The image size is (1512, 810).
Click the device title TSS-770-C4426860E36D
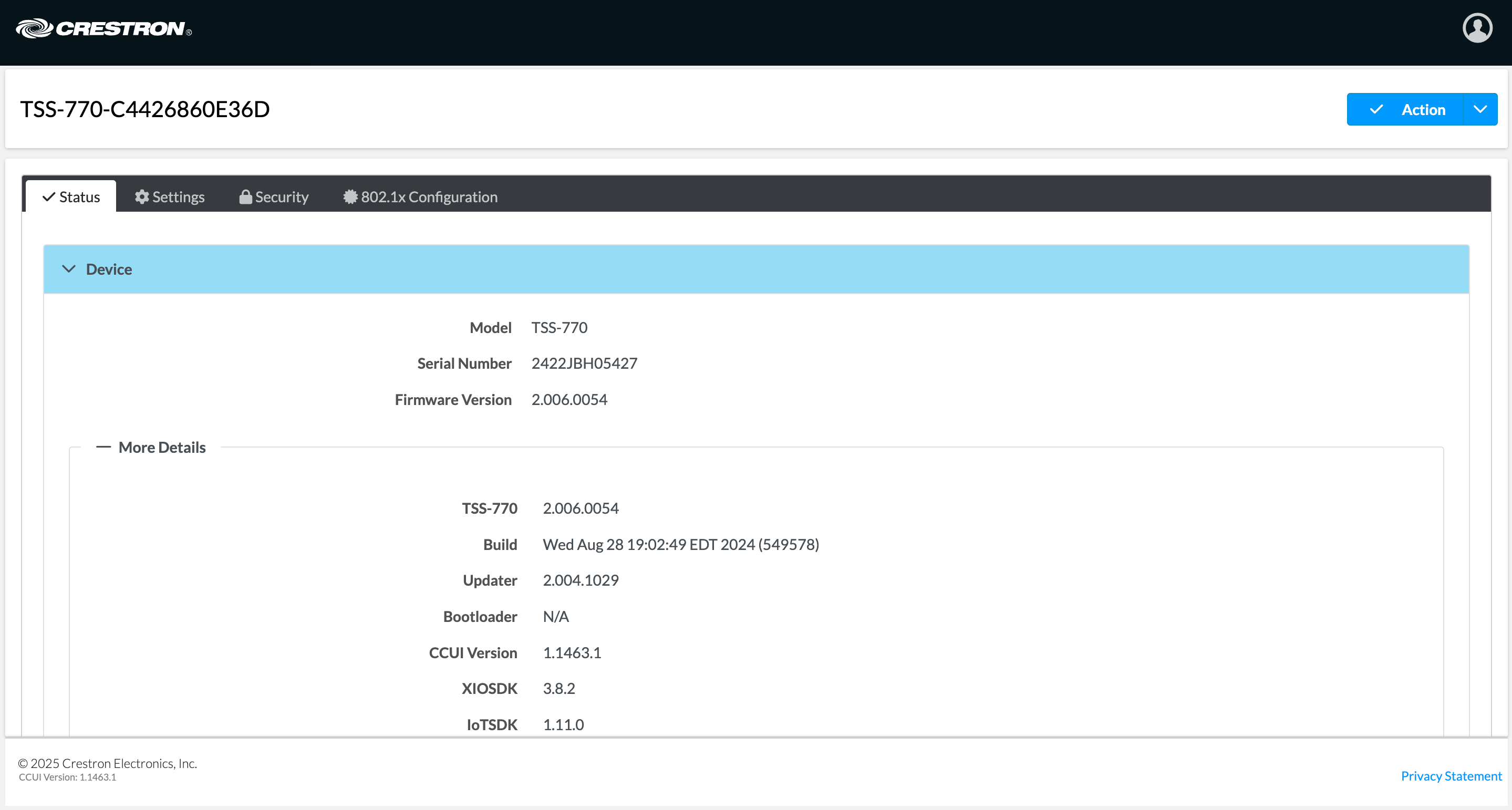pos(145,109)
